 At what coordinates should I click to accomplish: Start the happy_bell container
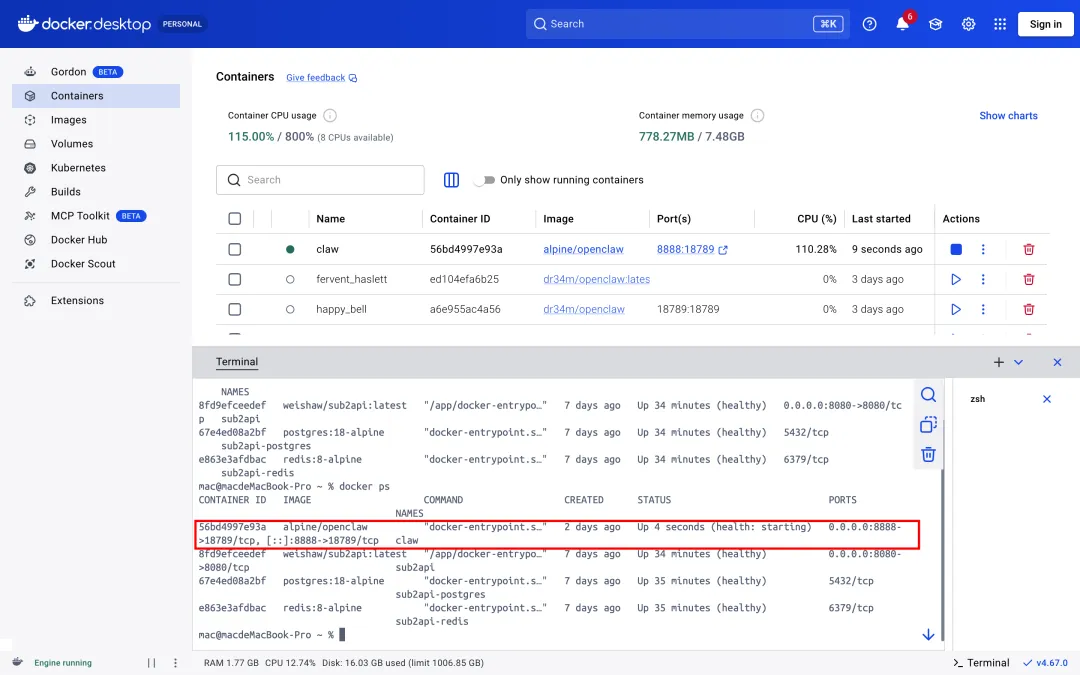pos(956,309)
